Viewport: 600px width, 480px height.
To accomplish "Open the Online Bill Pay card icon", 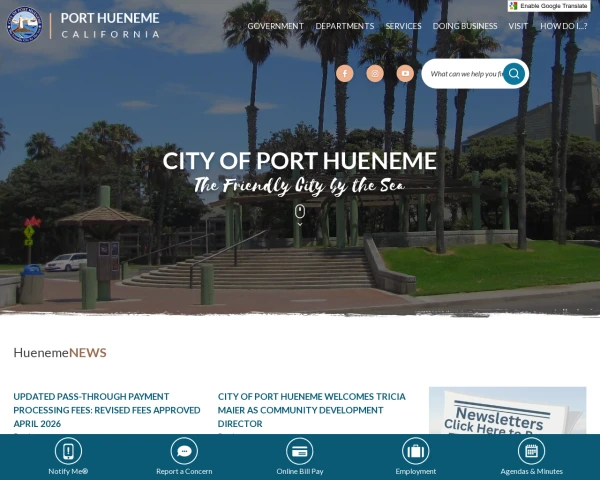I will [x=300, y=451].
